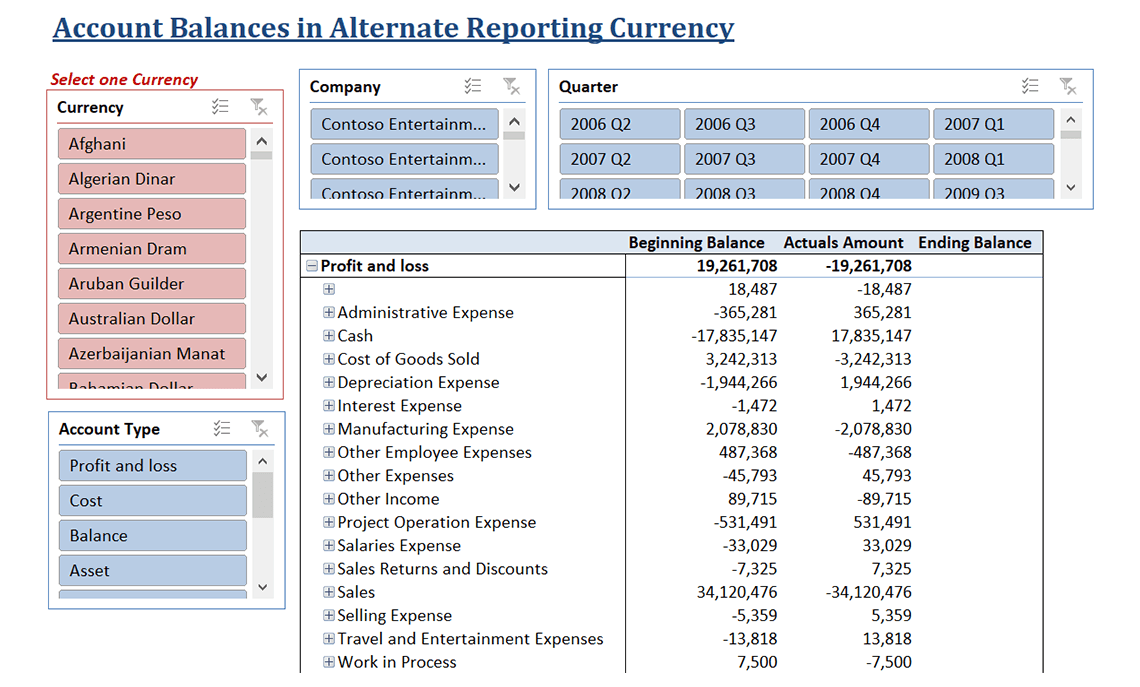This screenshot has width=1140, height=687.
Task: Expand the blank unnamed row
Action: [329, 289]
